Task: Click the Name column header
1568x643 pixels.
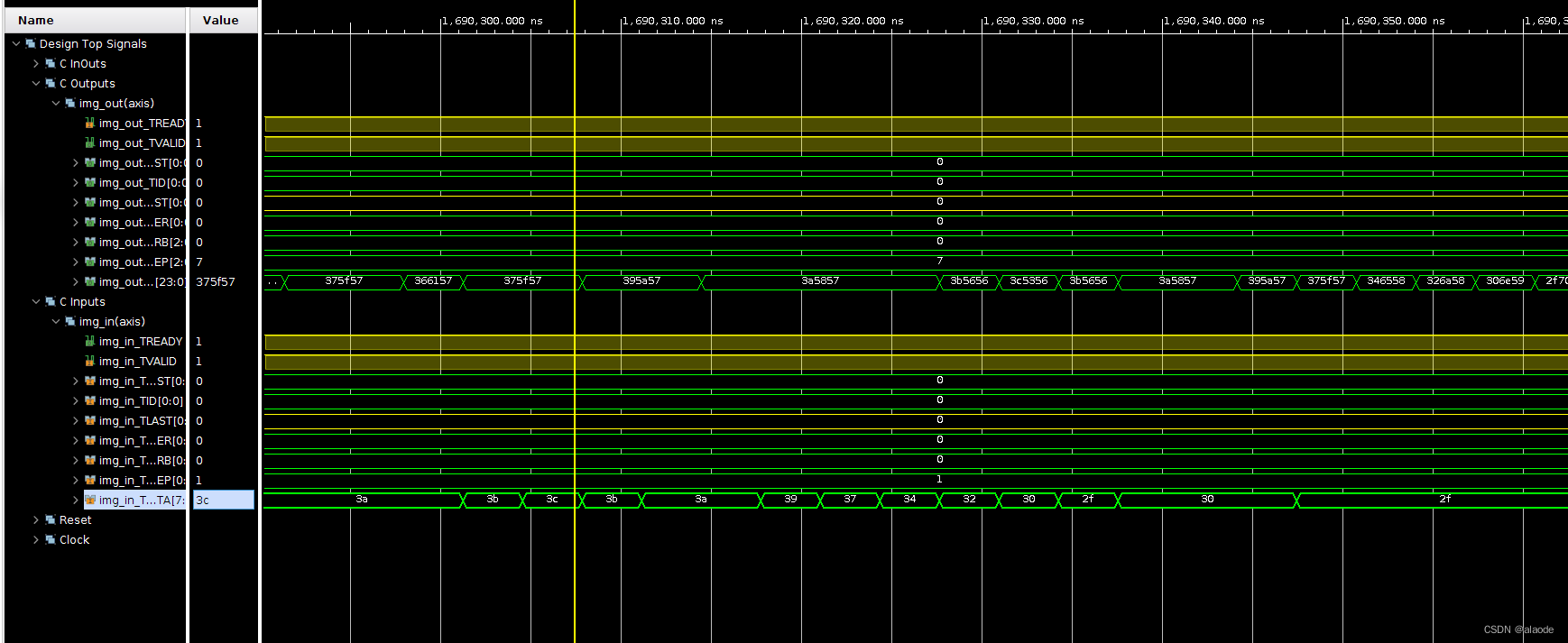Action: 95,20
